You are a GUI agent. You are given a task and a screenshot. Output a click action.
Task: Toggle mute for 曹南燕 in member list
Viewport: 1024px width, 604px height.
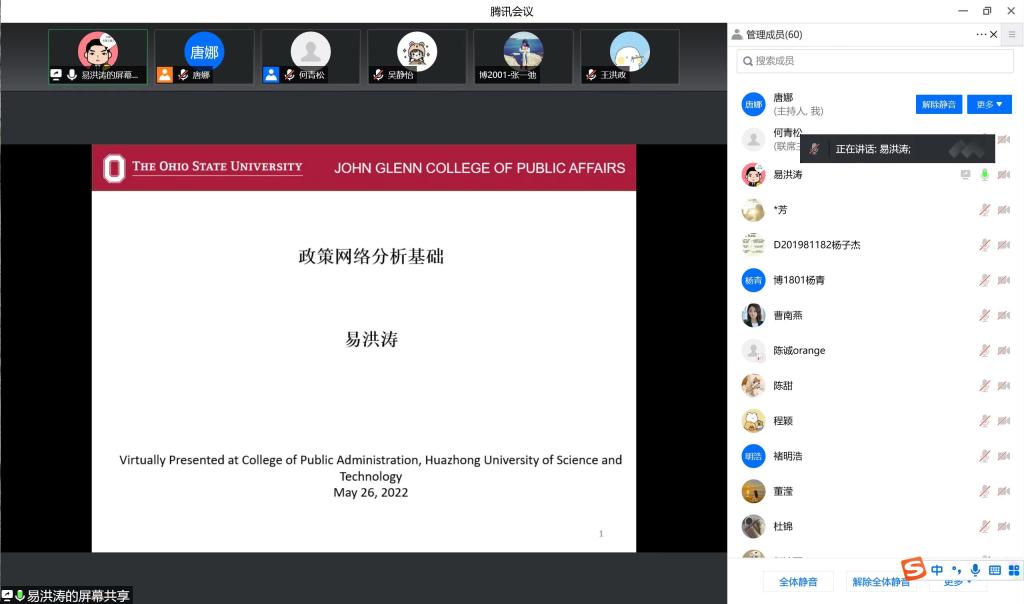pos(985,316)
